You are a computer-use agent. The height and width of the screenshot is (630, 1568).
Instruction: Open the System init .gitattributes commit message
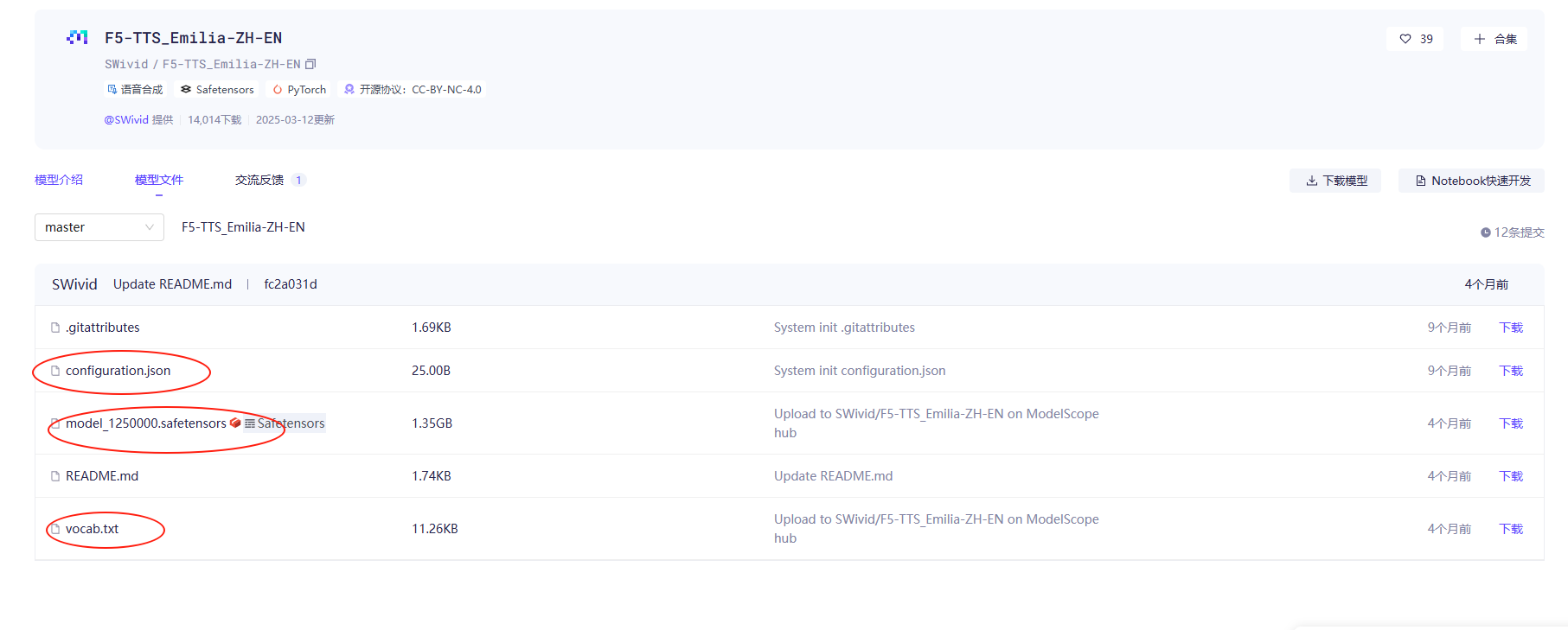point(844,328)
